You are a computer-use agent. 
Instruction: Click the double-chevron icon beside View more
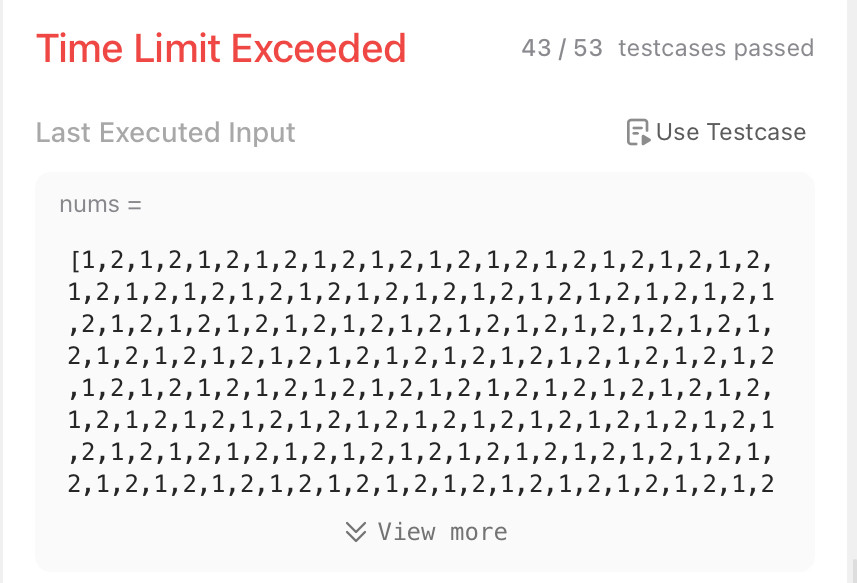point(356,532)
